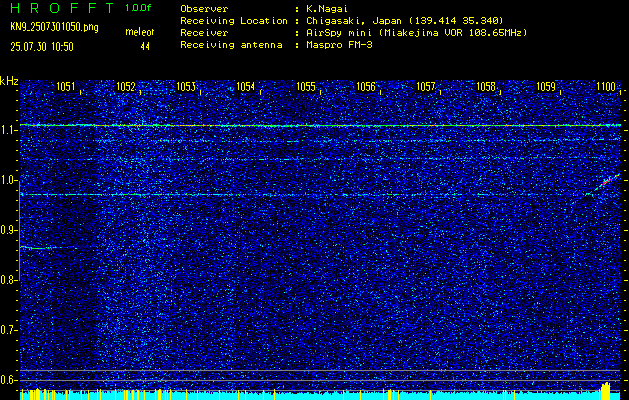Image resolution: width=629 pixels, height=400 pixels.
Task: Click the observer name K.Nagai
Action: coord(326,9)
